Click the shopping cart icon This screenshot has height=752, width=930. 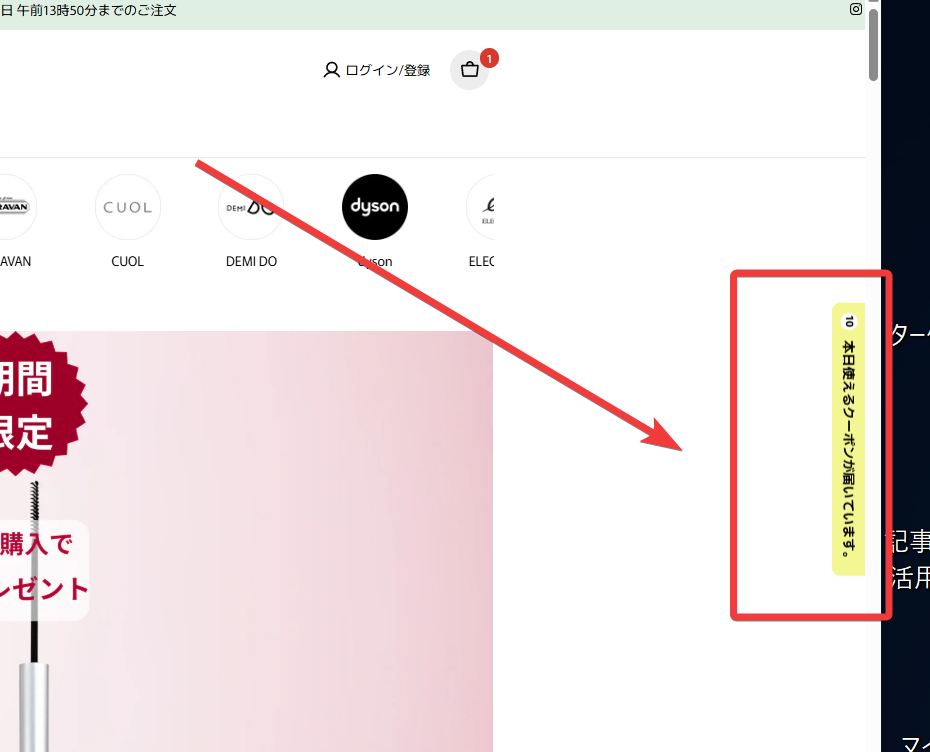point(470,70)
